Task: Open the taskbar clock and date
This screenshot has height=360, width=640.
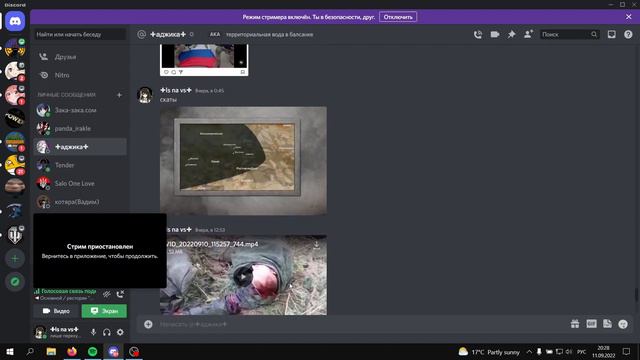Action: tap(603, 351)
